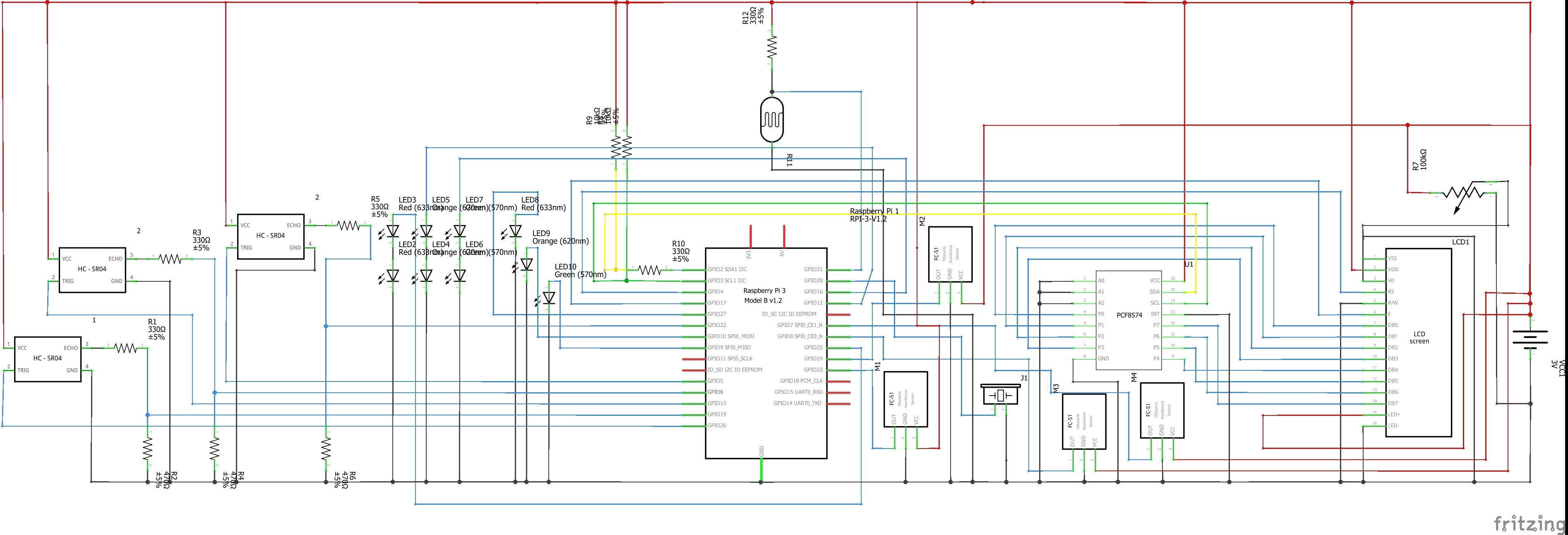
Task: Select the HC-SR04 sensor wired to resistor R1
Action: [48, 359]
